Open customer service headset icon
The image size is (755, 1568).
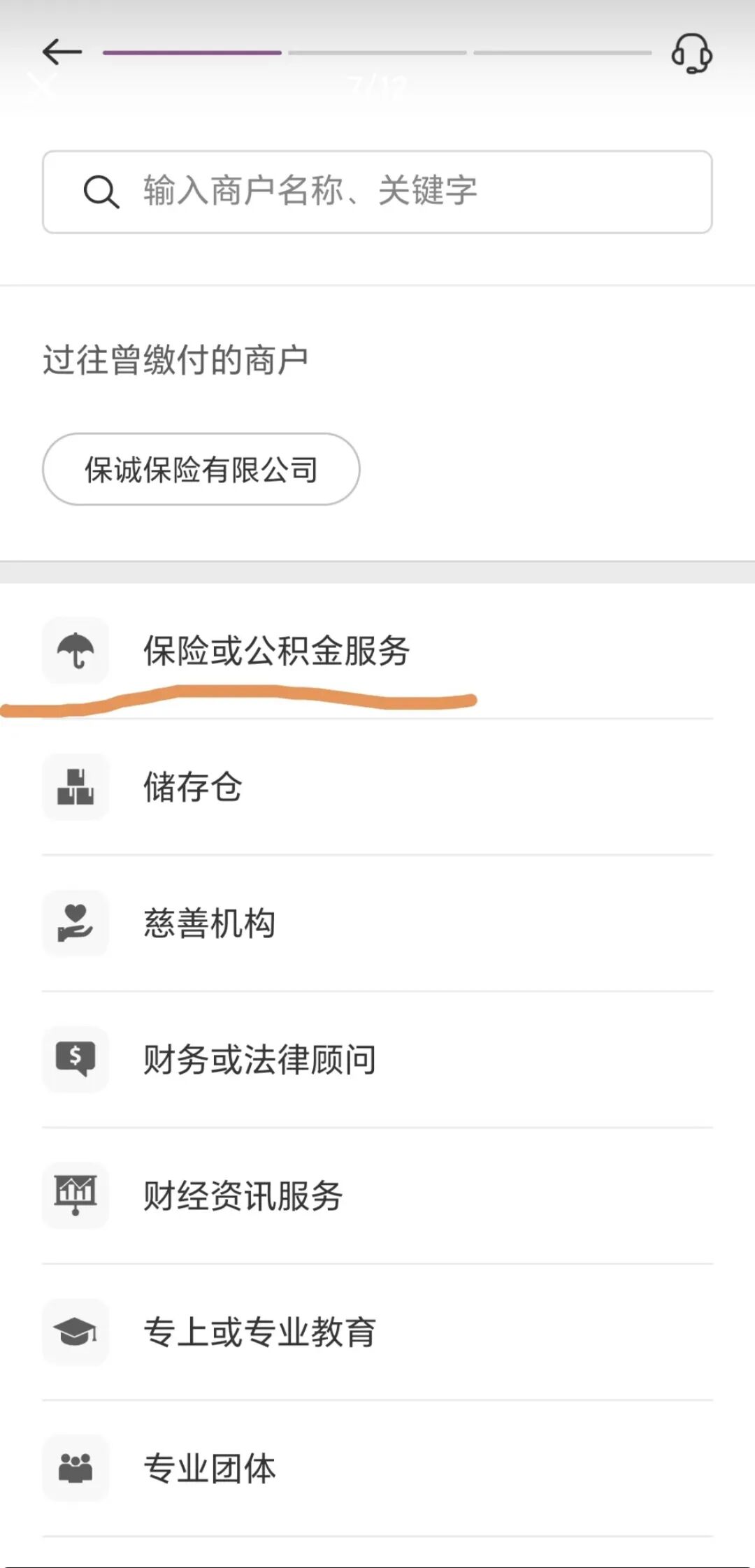click(x=691, y=54)
